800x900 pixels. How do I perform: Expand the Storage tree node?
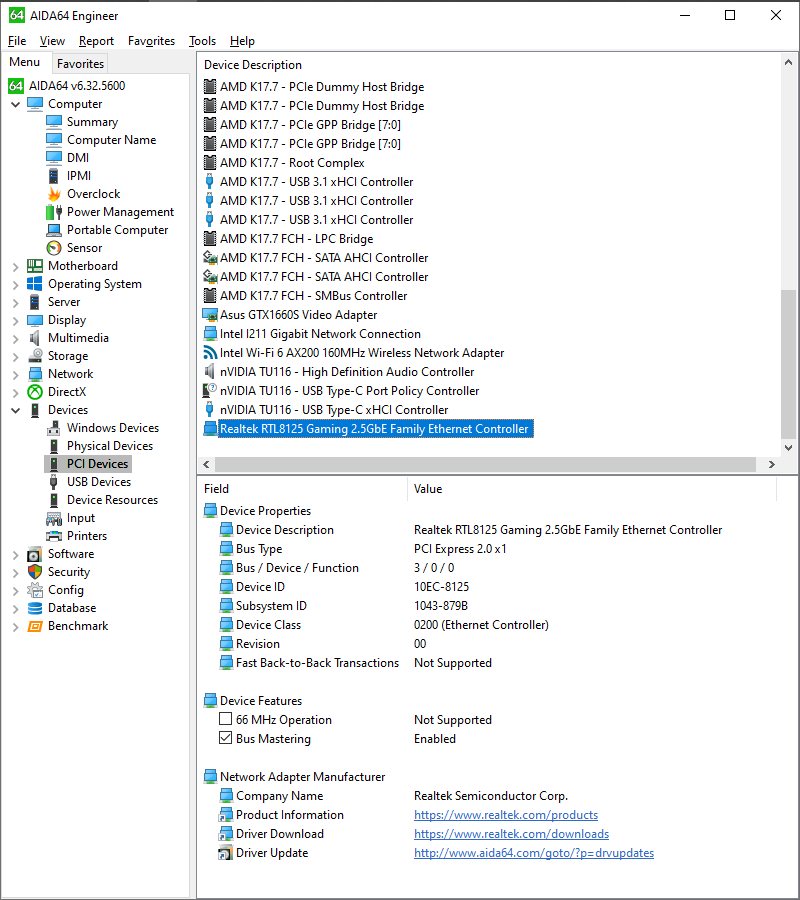[x=15, y=356]
